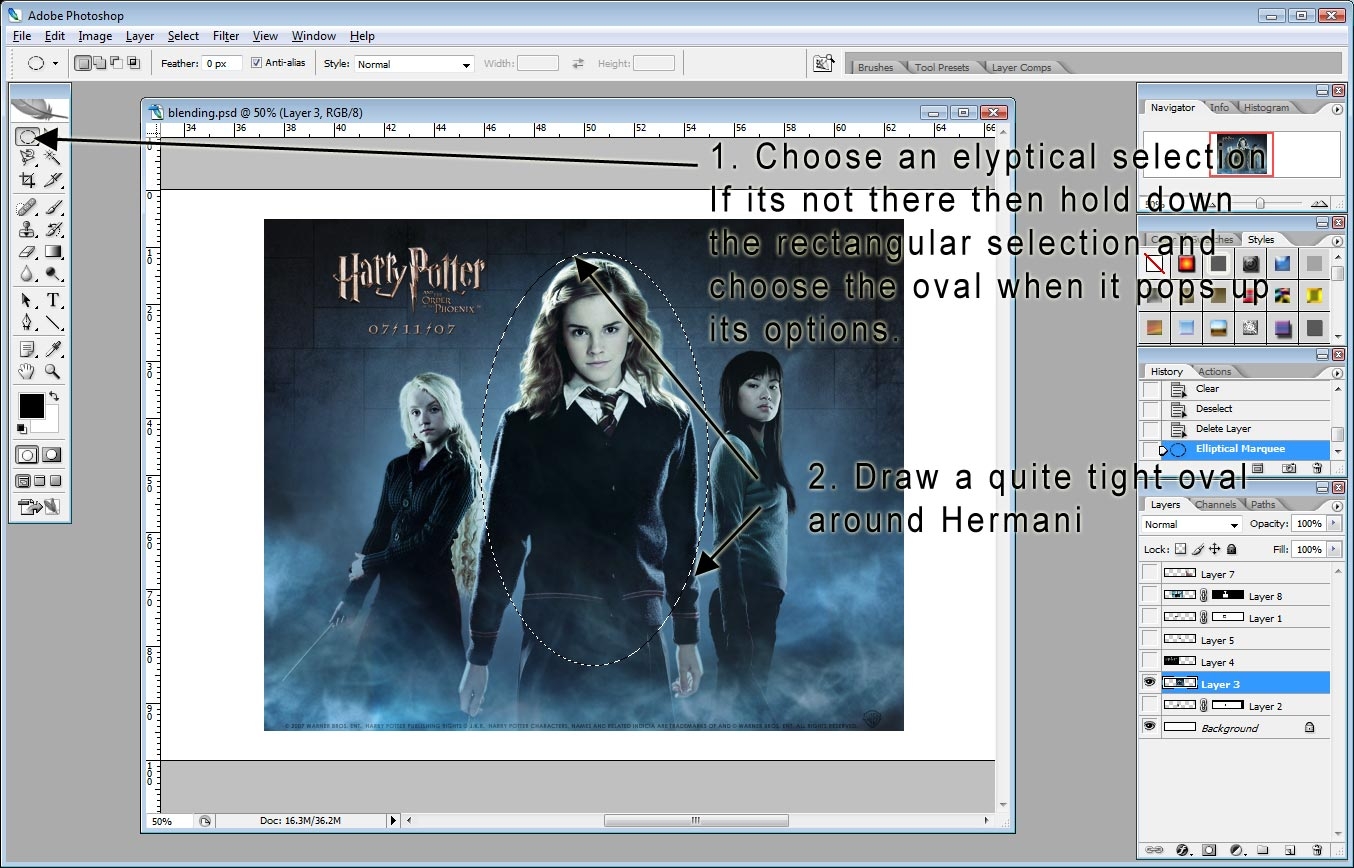Open tool preset picker arrow
This screenshot has height=868, width=1354.
55,64
